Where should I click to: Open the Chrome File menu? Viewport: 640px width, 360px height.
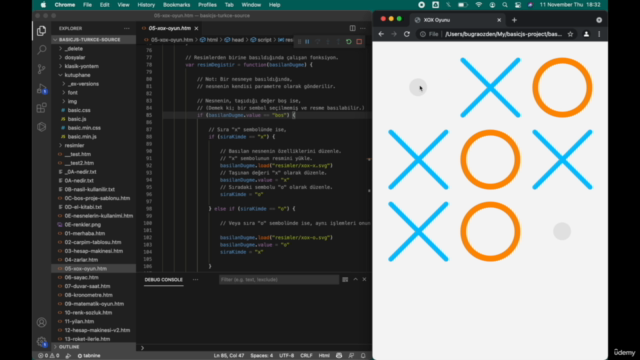[x=87, y=5]
